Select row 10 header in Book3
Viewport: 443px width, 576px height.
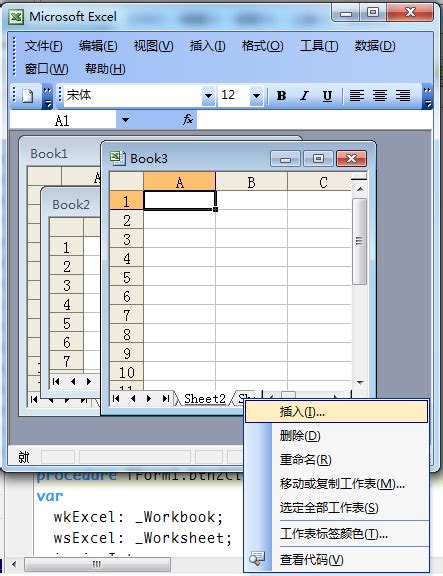pos(126,372)
